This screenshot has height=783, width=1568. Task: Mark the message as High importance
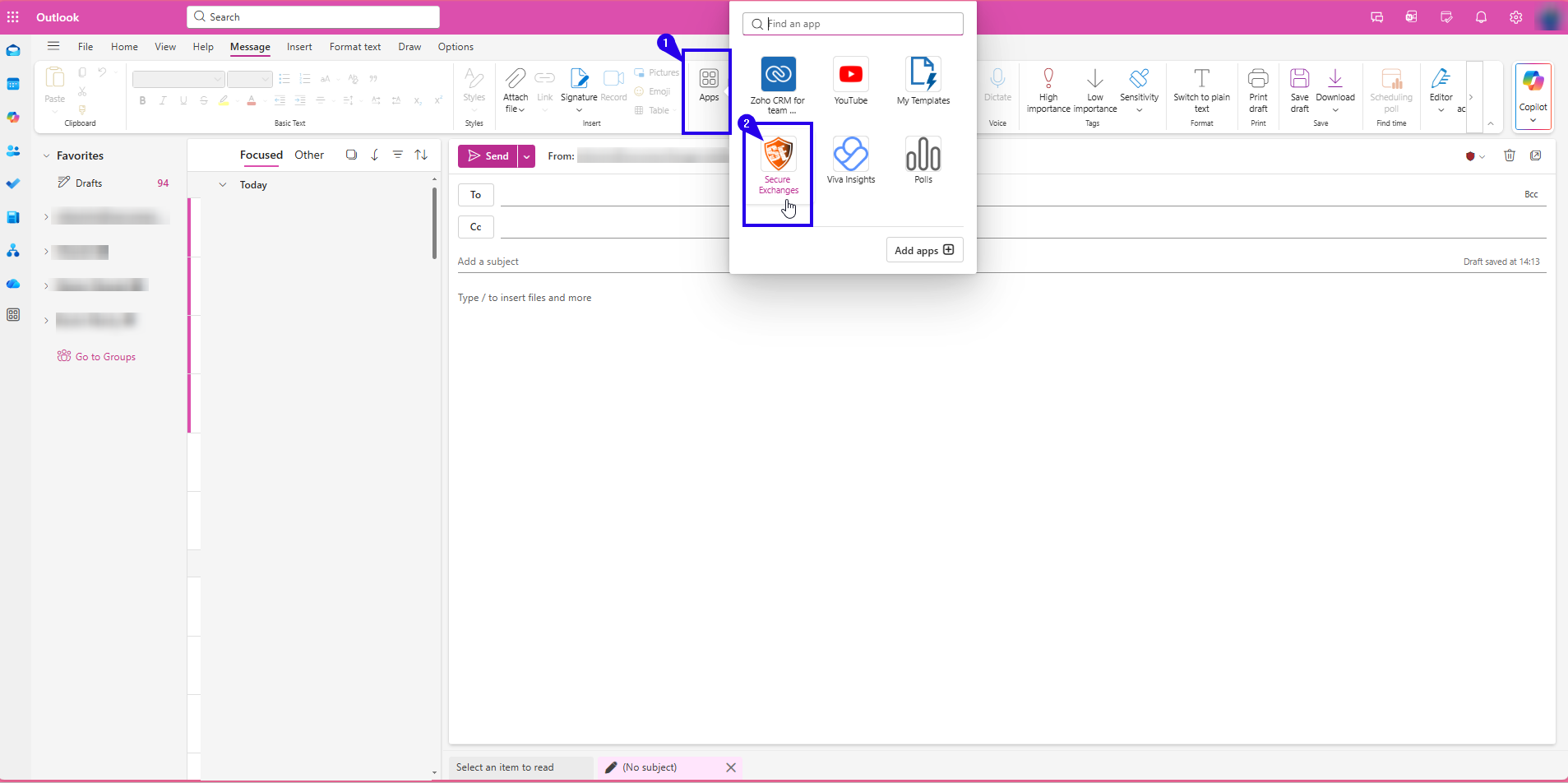click(x=1048, y=90)
